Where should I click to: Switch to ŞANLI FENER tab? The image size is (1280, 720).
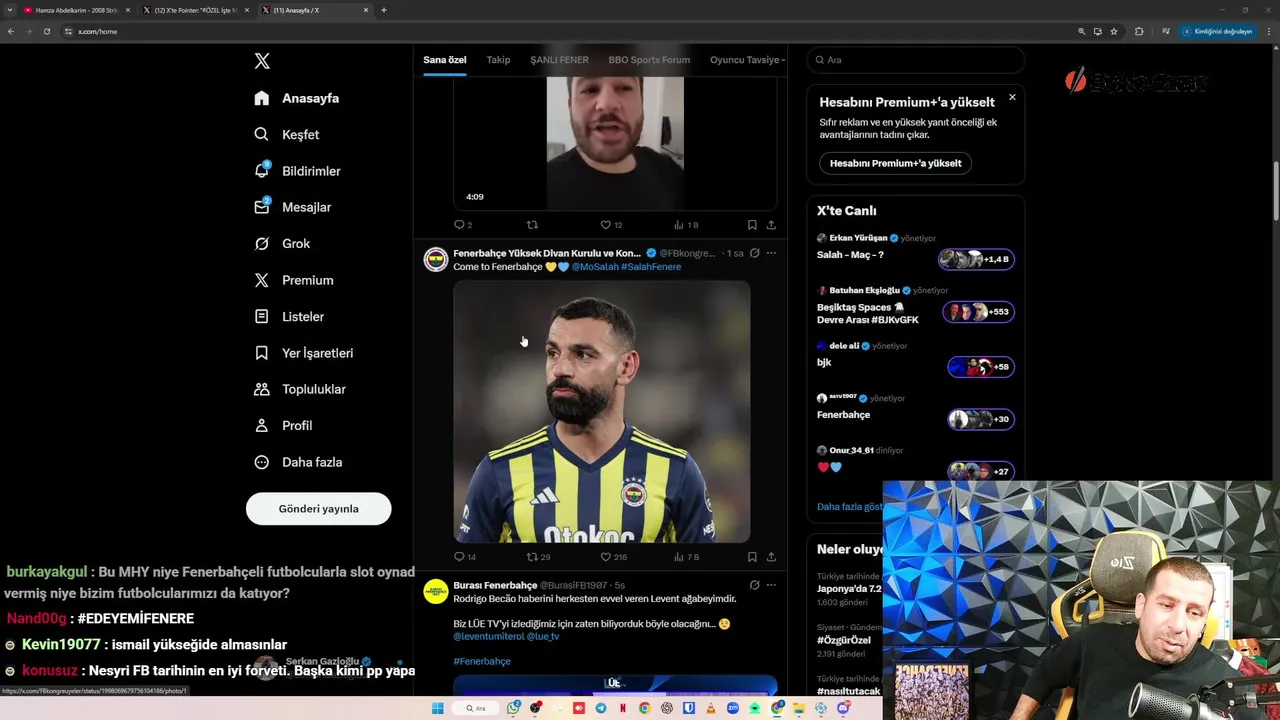[x=559, y=60]
